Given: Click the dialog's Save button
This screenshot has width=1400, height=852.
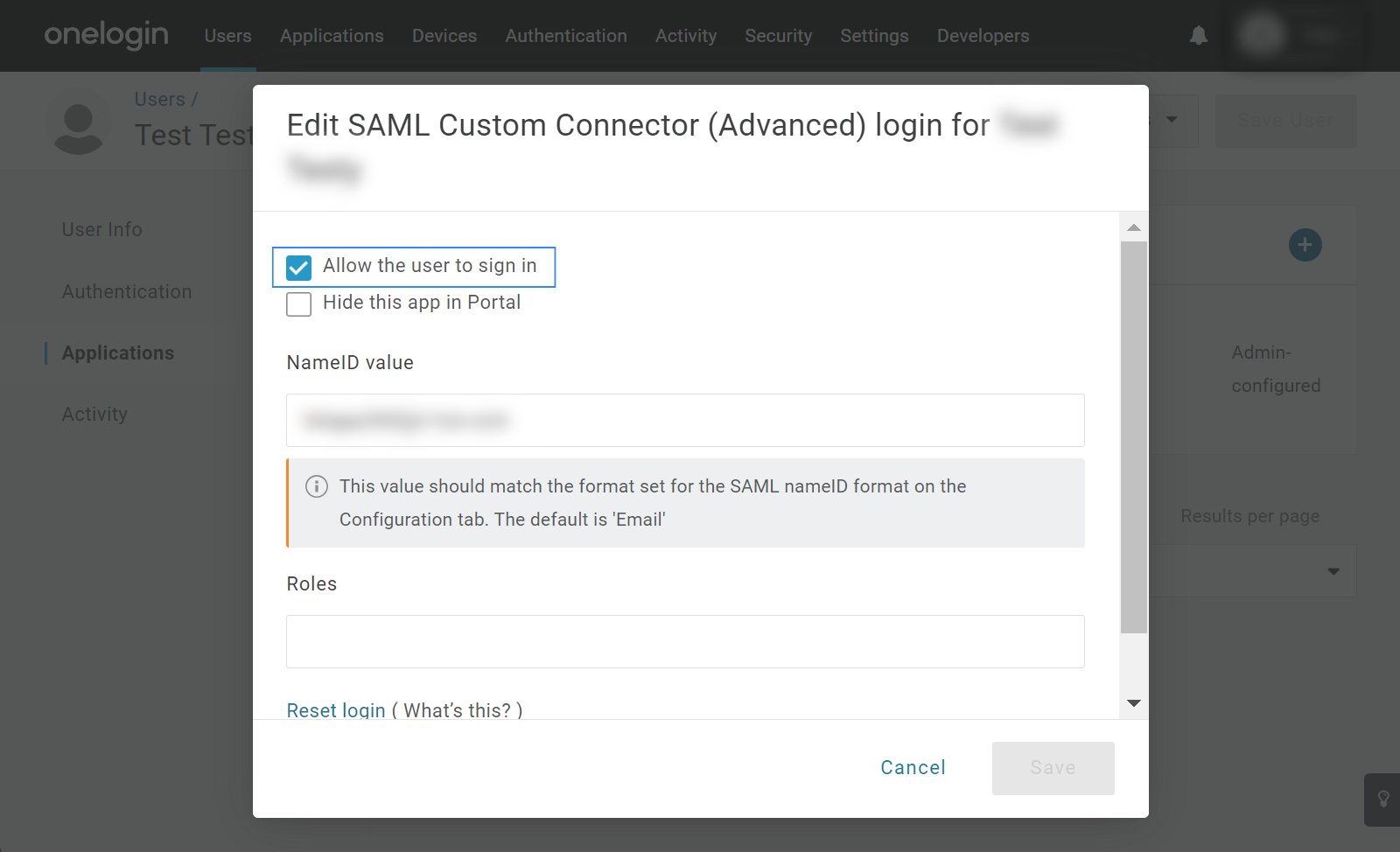Looking at the screenshot, I should 1053,767.
